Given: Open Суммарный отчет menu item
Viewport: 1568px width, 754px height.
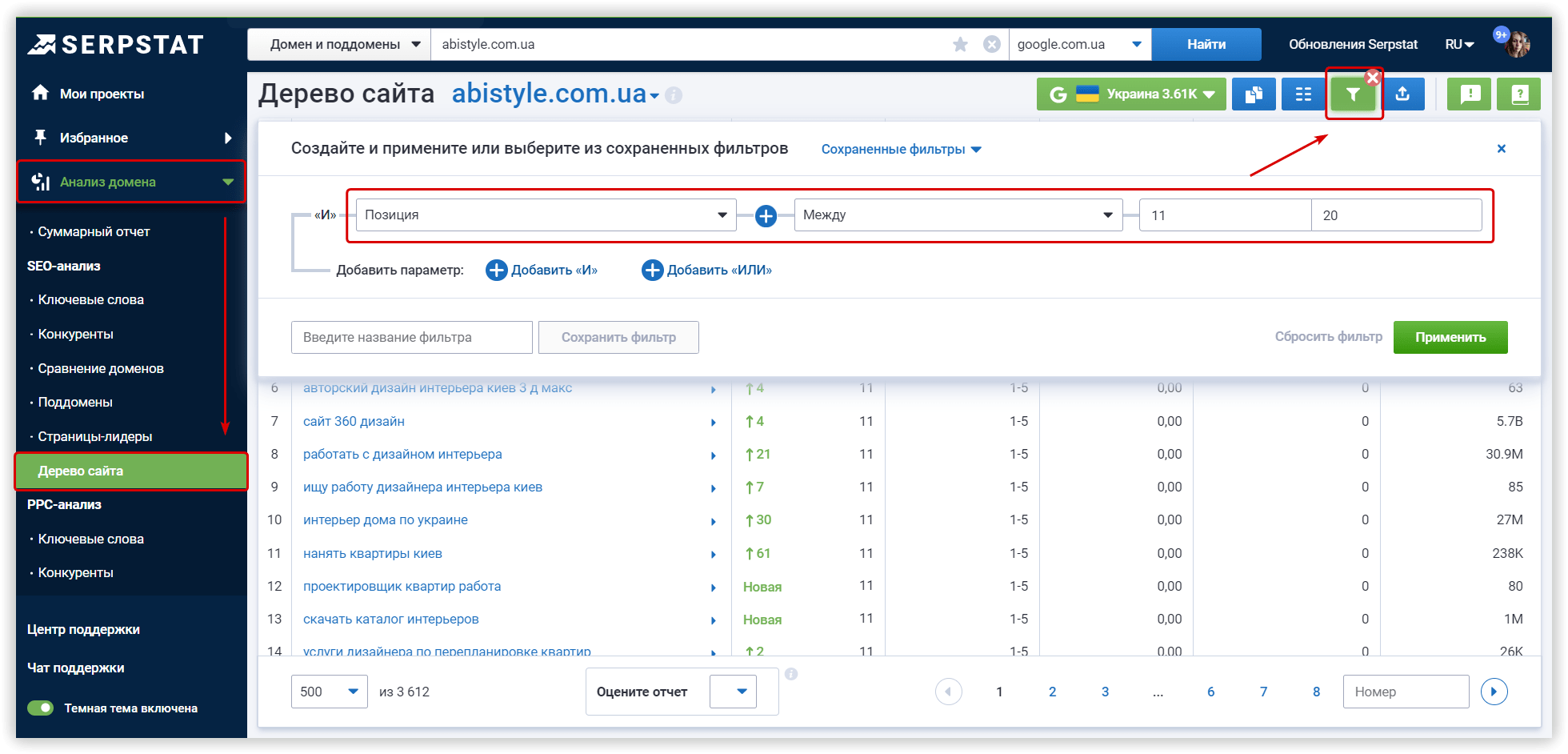Looking at the screenshot, I should click(94, 232).
